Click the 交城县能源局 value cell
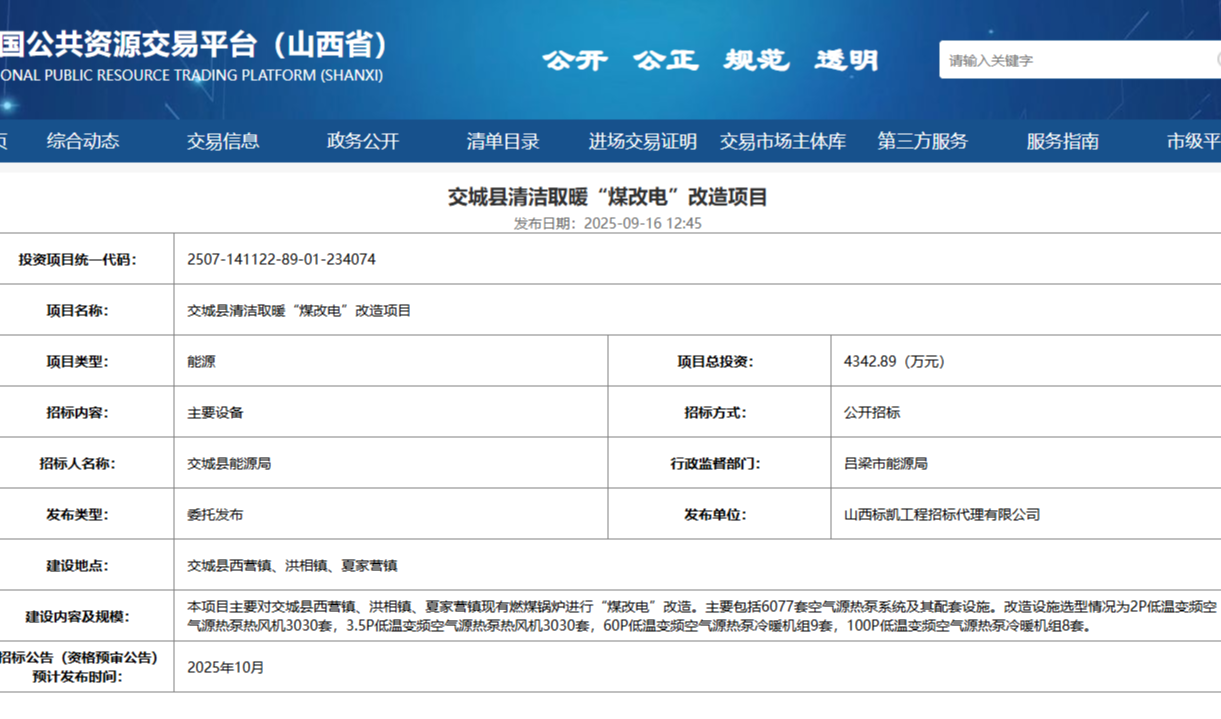 (x=391, y=464)
